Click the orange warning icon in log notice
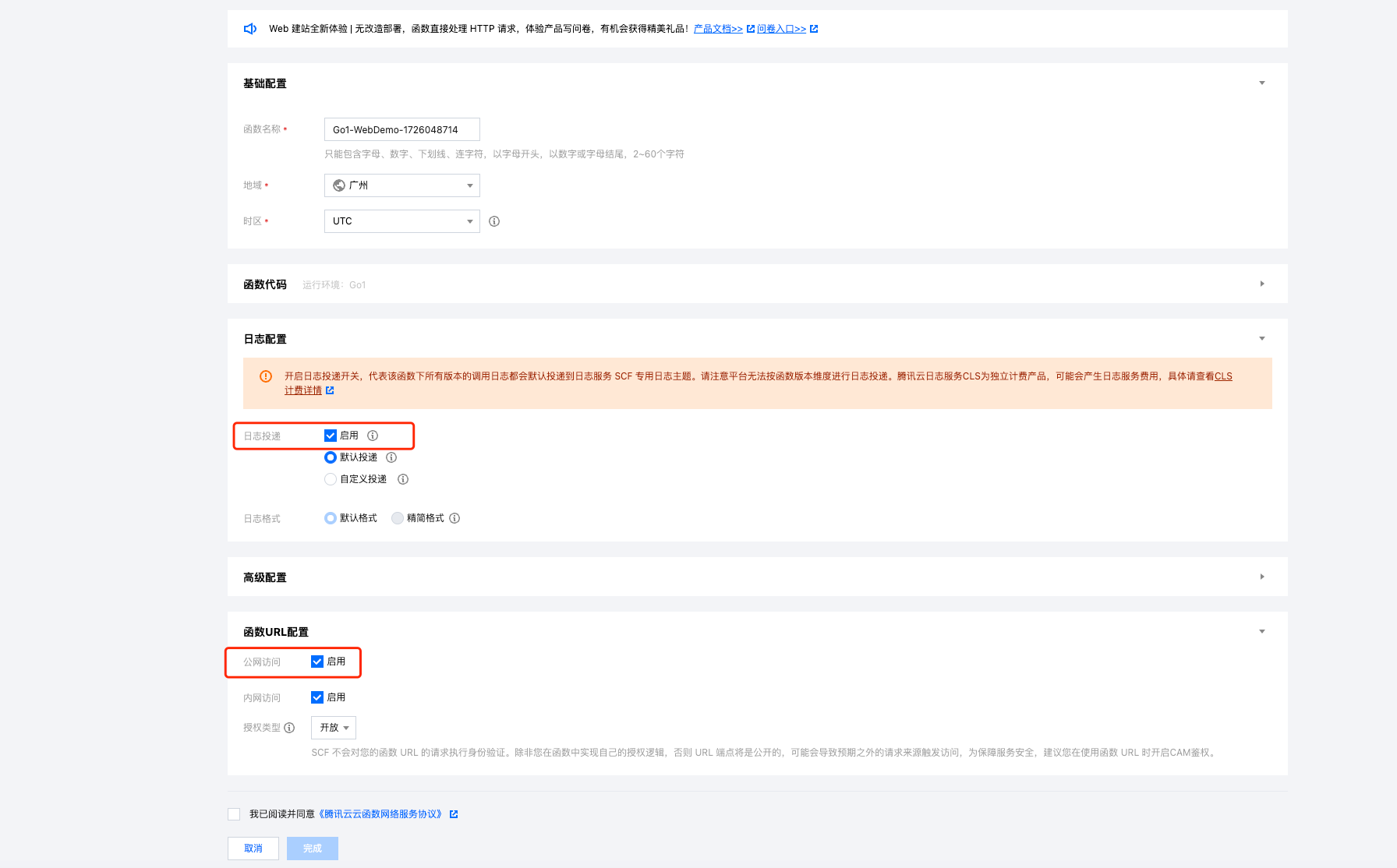 (266, 376)
